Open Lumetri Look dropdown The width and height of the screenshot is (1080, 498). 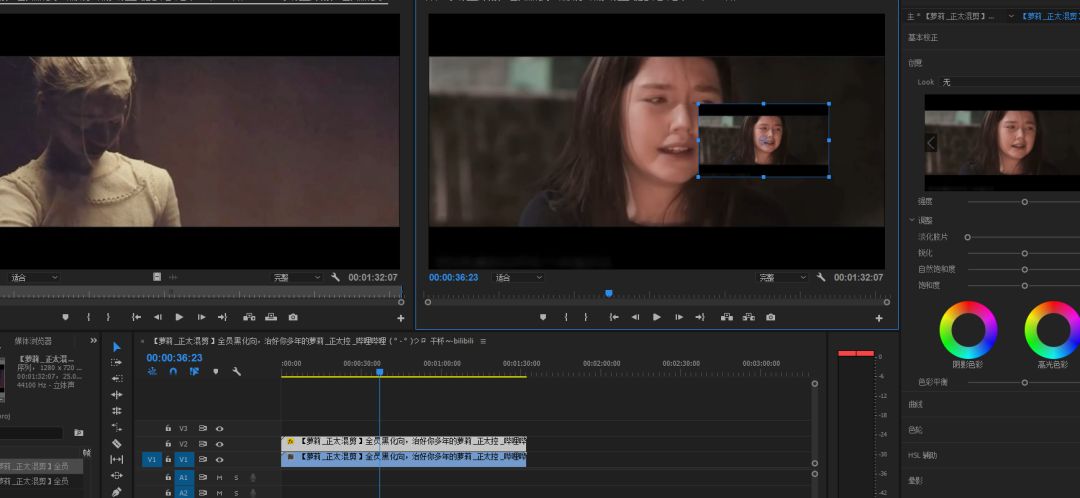1010,82
